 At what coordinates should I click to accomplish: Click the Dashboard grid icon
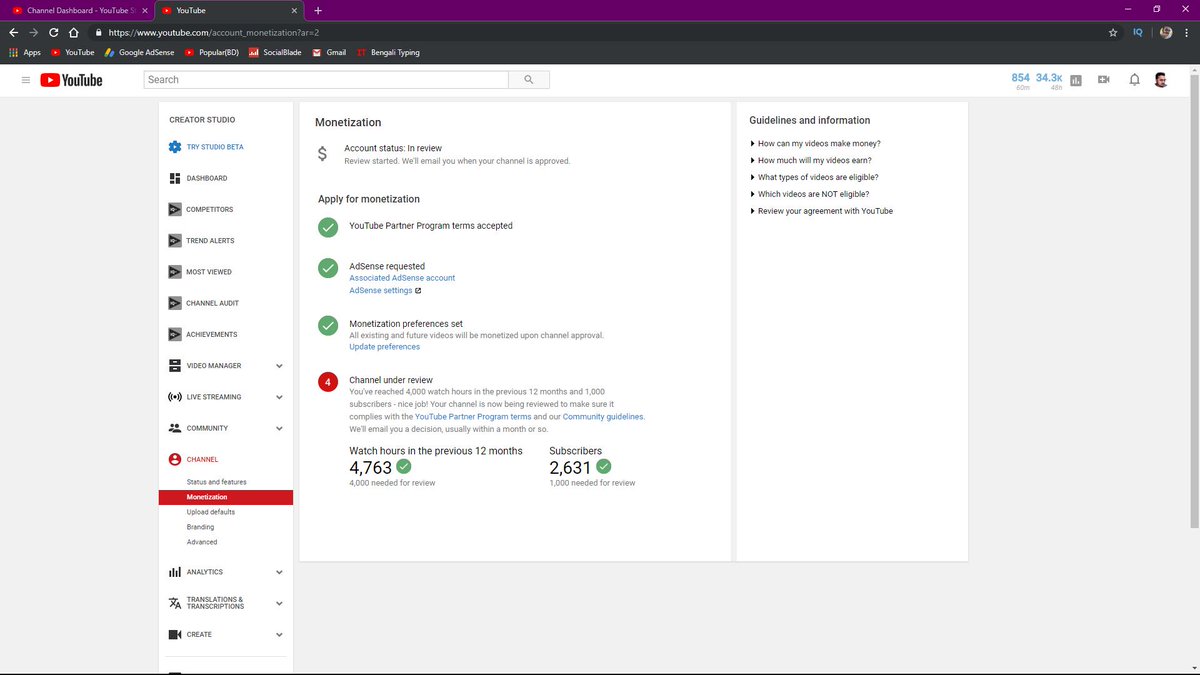pyautogui.click(x=175, y=178)
